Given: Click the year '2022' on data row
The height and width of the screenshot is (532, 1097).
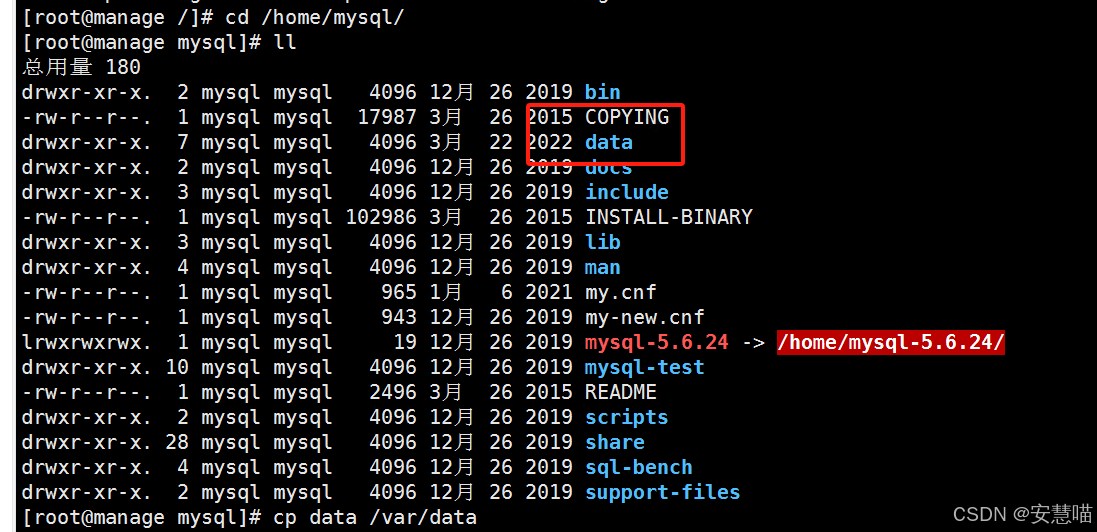Looking at the screenshot, I should coord(549,142).
